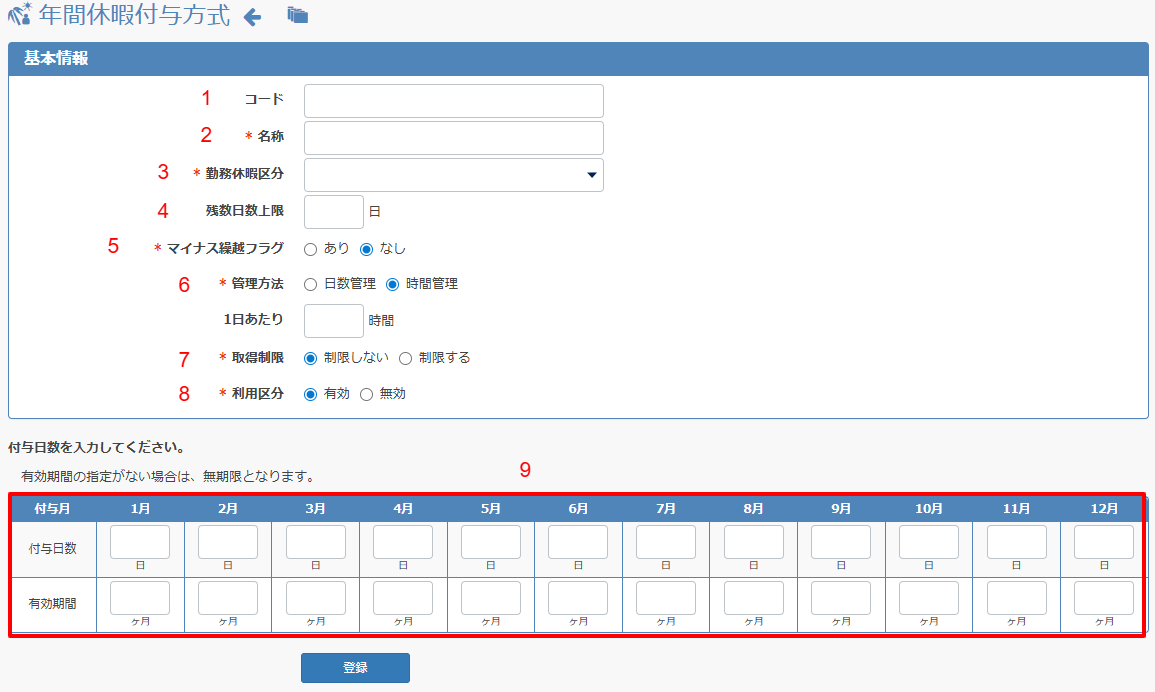Click the 有効期間 row label
This screenshot has height=692, width=1155.
click(53, 604)
